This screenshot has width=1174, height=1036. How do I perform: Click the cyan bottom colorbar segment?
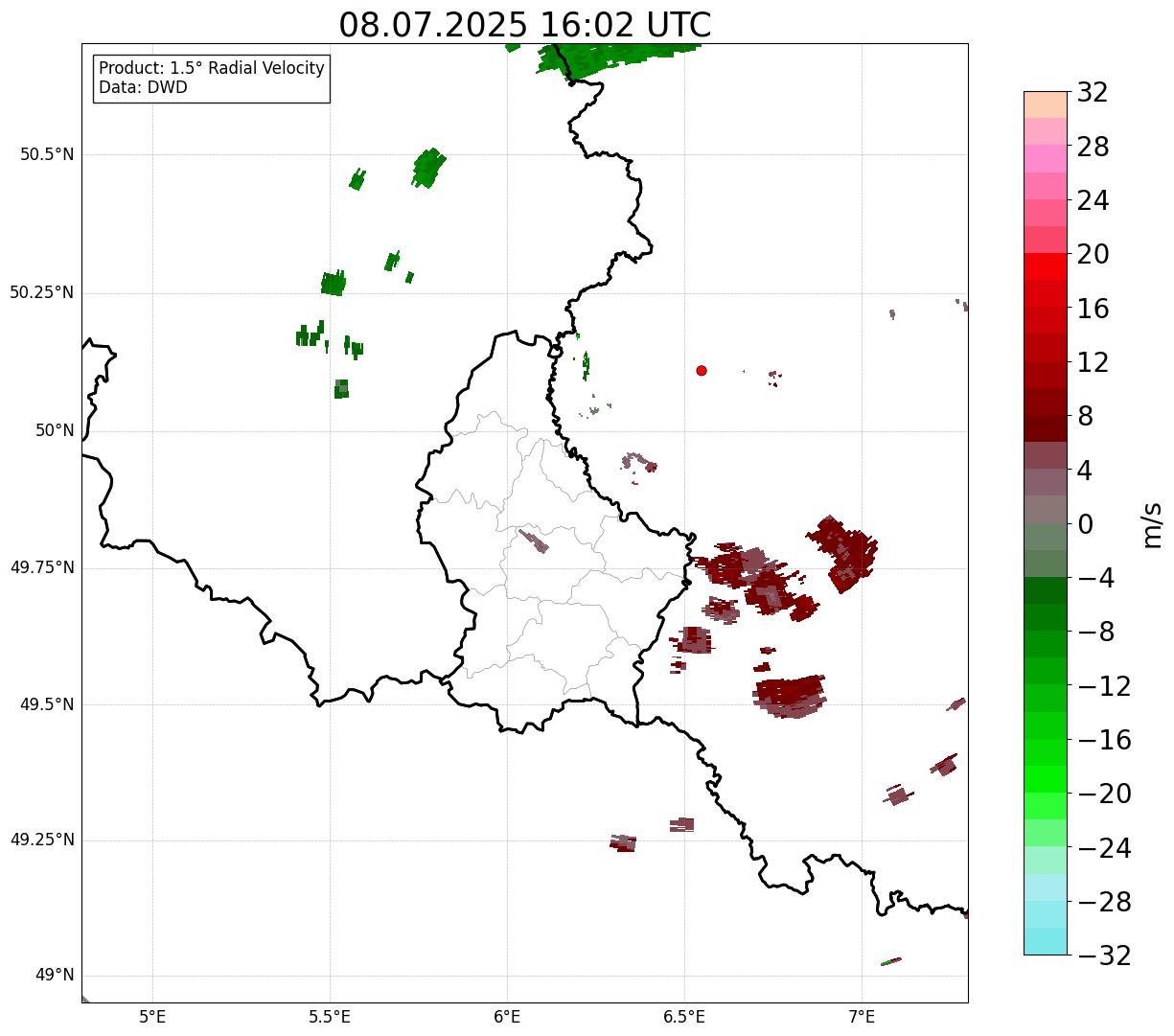point(1046,941)
